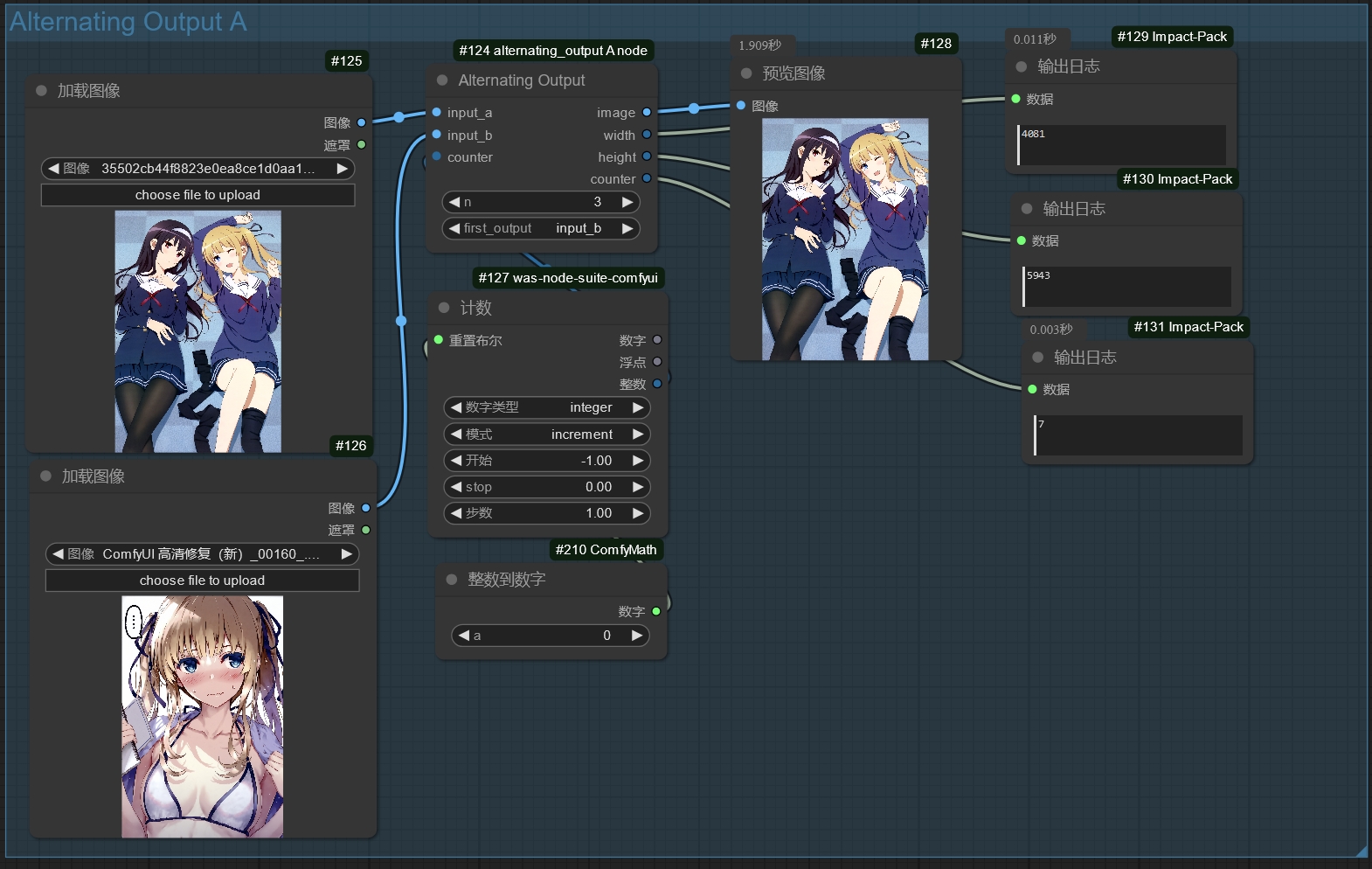
Task: Click choose file to upload in node #126
Action: (x=202, y=580)
